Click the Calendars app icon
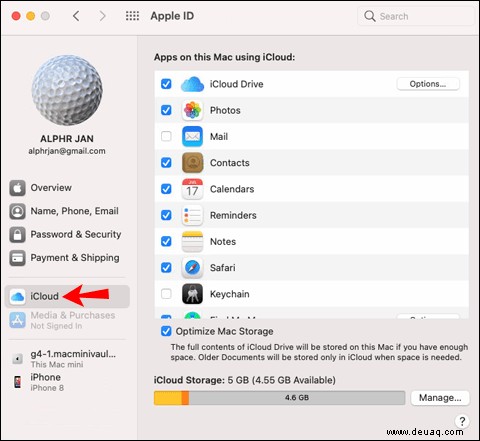The width and height of the screenshot is (480, 441). [x=192, y=189]
